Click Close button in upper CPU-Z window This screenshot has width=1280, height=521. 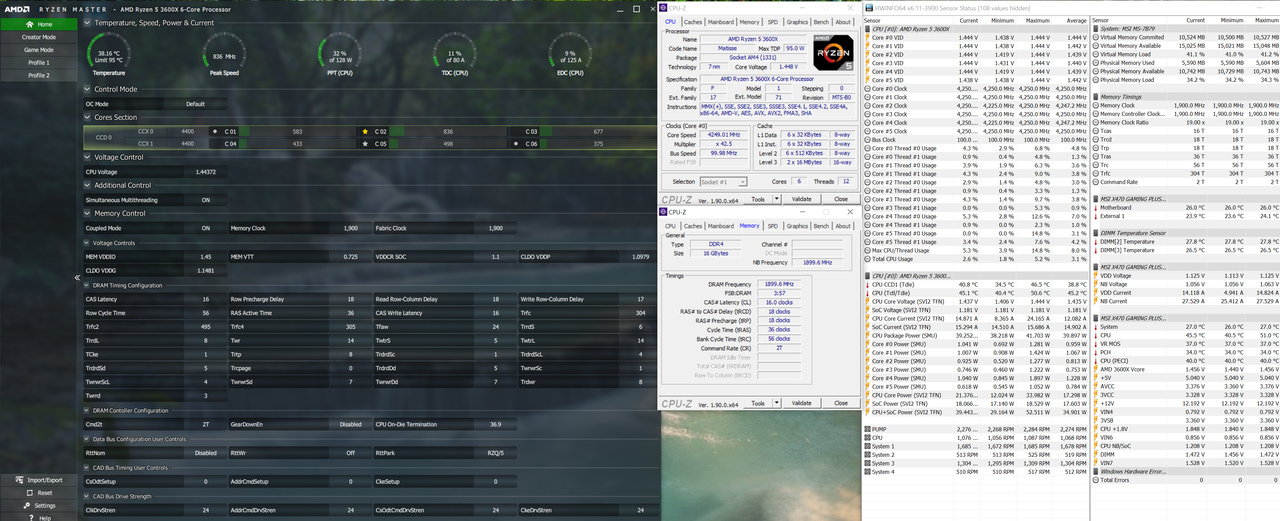(840, 199)
